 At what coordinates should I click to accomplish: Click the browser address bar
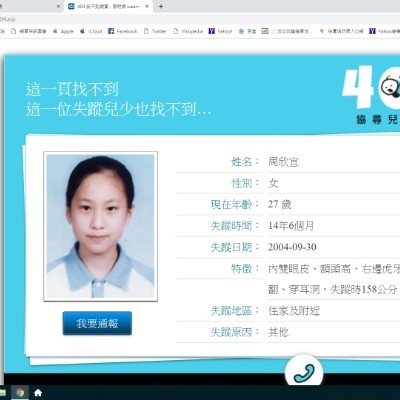pos(200,19)
